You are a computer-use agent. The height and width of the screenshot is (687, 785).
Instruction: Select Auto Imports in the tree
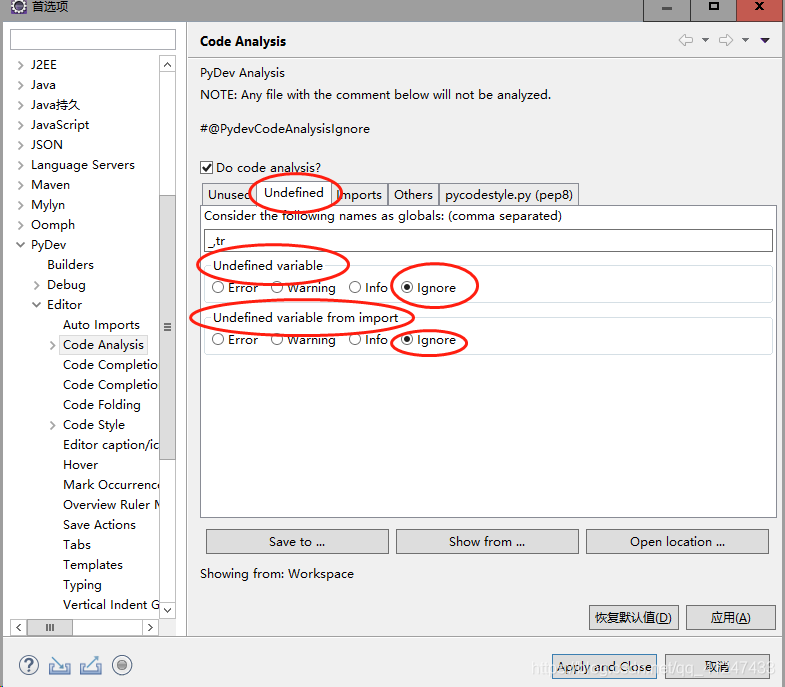[102, 325]
